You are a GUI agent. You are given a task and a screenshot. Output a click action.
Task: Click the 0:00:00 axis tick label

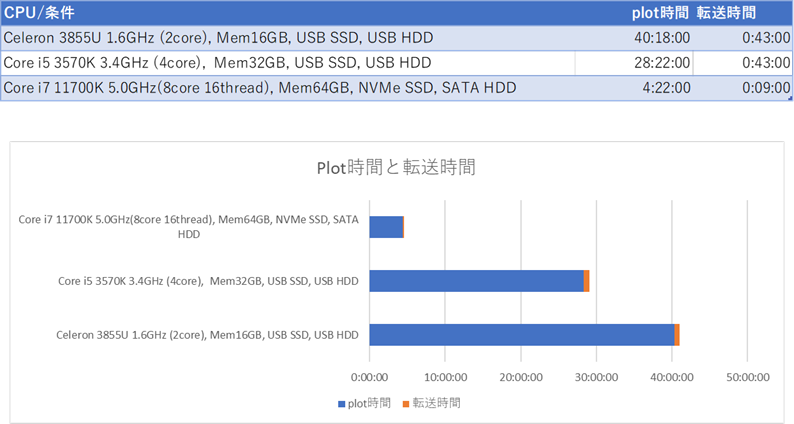pyautogui.click(x=369, y=377)
